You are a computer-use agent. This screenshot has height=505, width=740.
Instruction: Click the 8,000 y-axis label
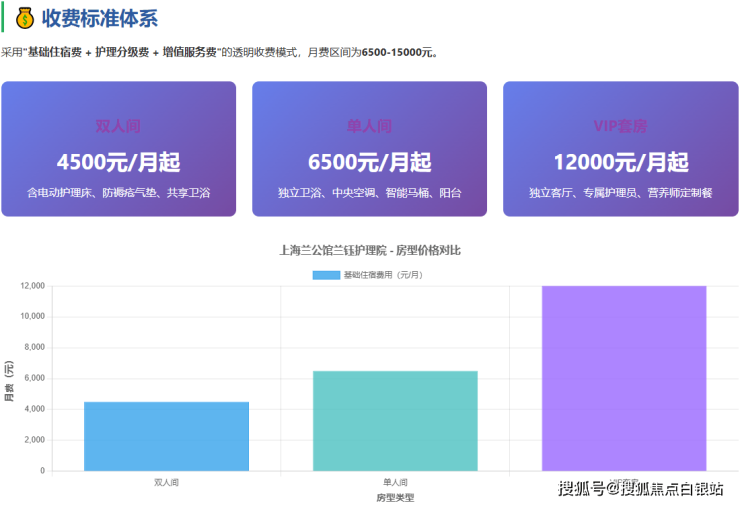coord(34,347)
